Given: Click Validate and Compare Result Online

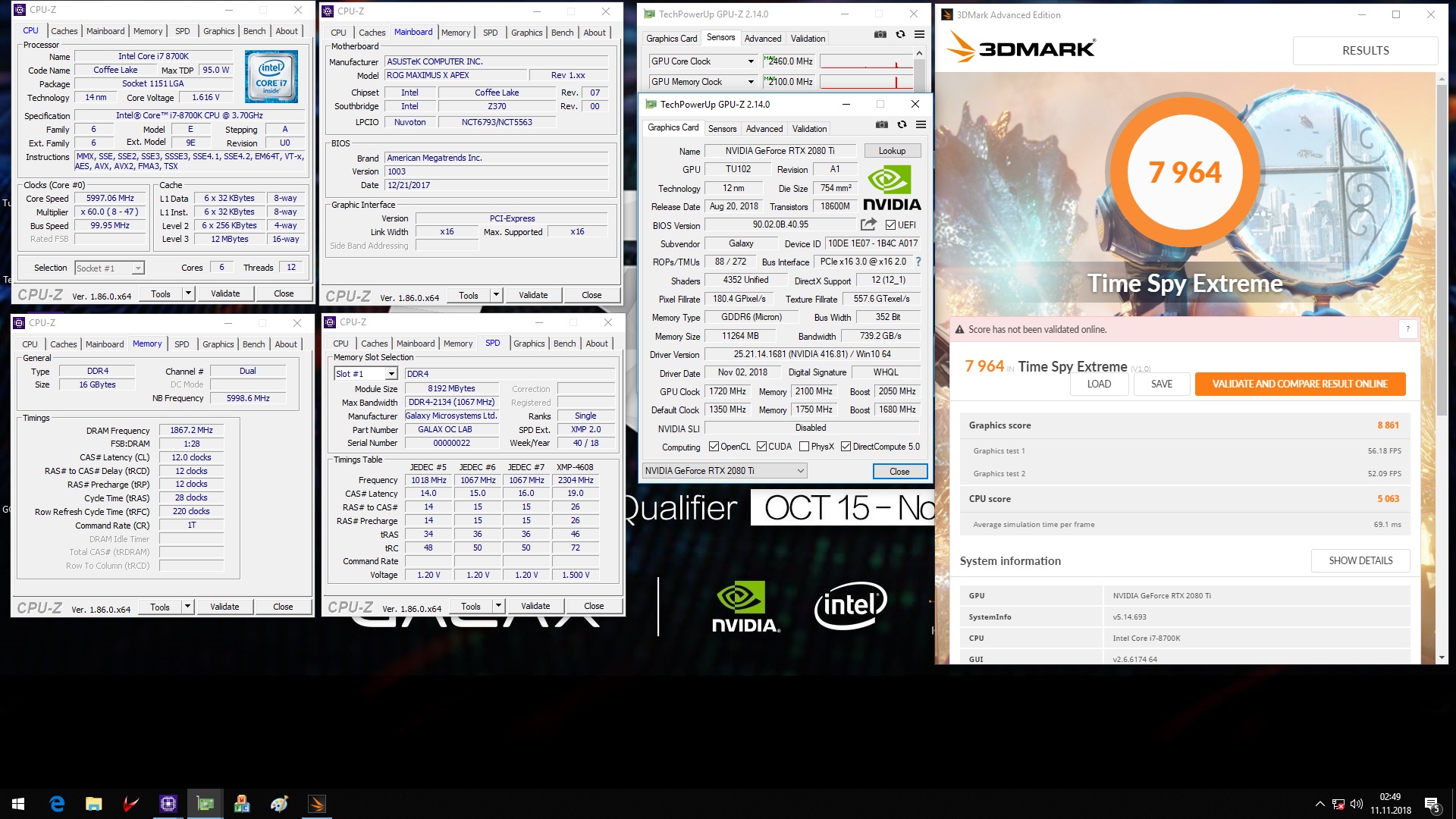Looking at the screenshot, I should click(1300, 384).
